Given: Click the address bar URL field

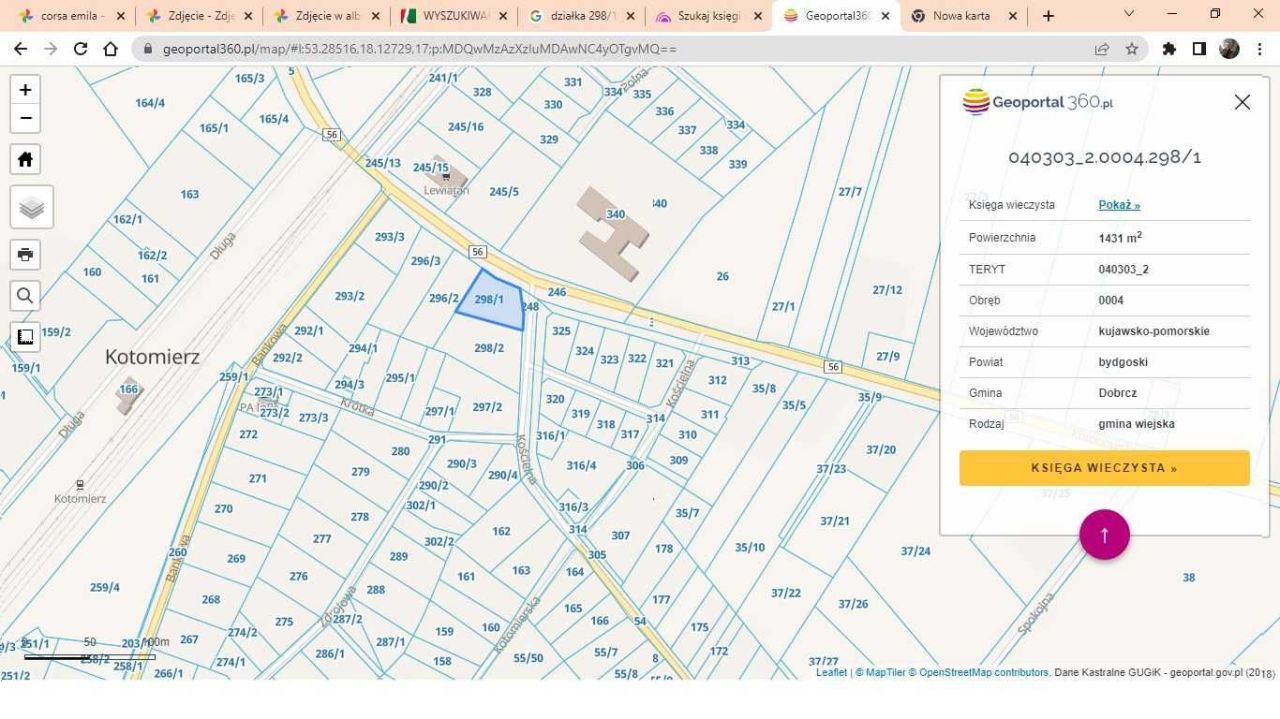Looking at the screenshot, I should coord(600,49).
